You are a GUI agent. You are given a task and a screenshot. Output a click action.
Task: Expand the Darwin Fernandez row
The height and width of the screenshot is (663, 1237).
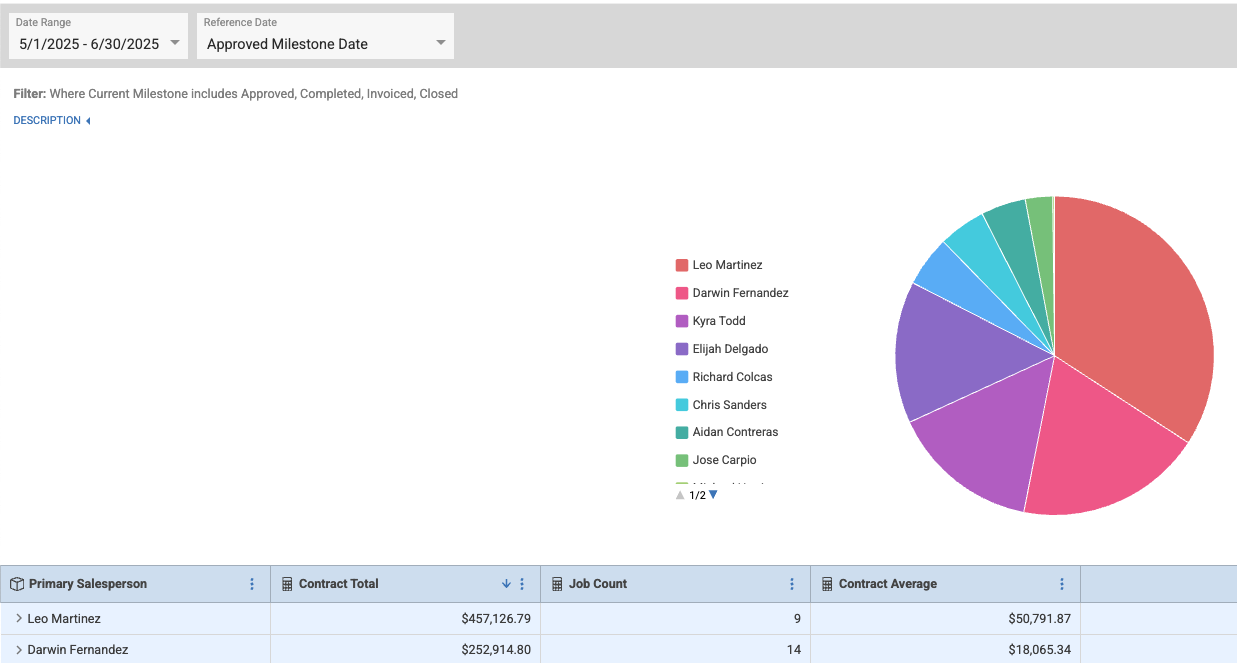coord(19,650)
